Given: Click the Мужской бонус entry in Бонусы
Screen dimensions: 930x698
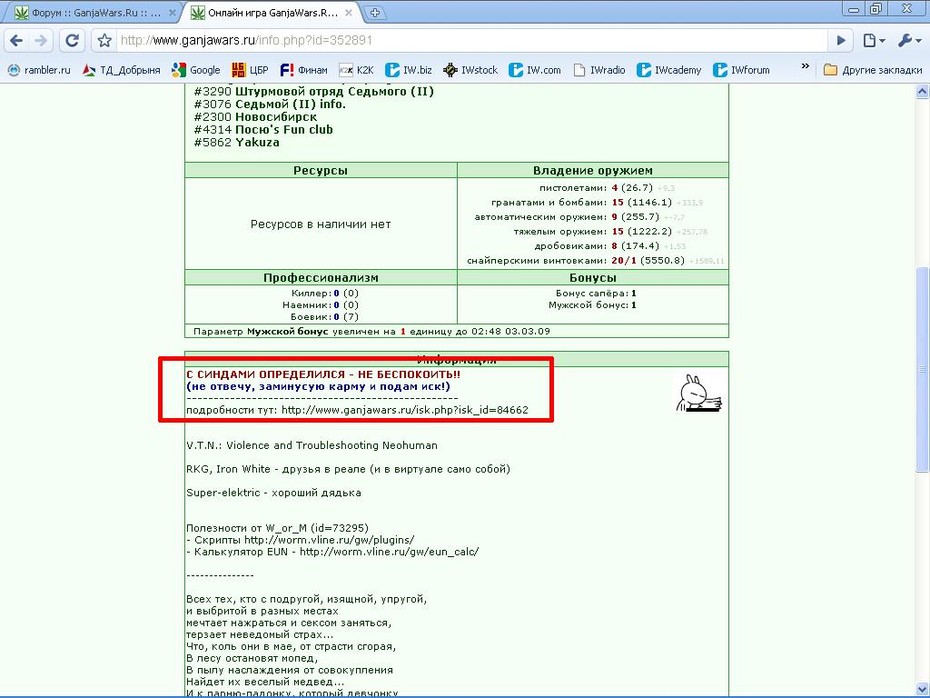Looking at the screenshot, I should click(x=592, y=305).
